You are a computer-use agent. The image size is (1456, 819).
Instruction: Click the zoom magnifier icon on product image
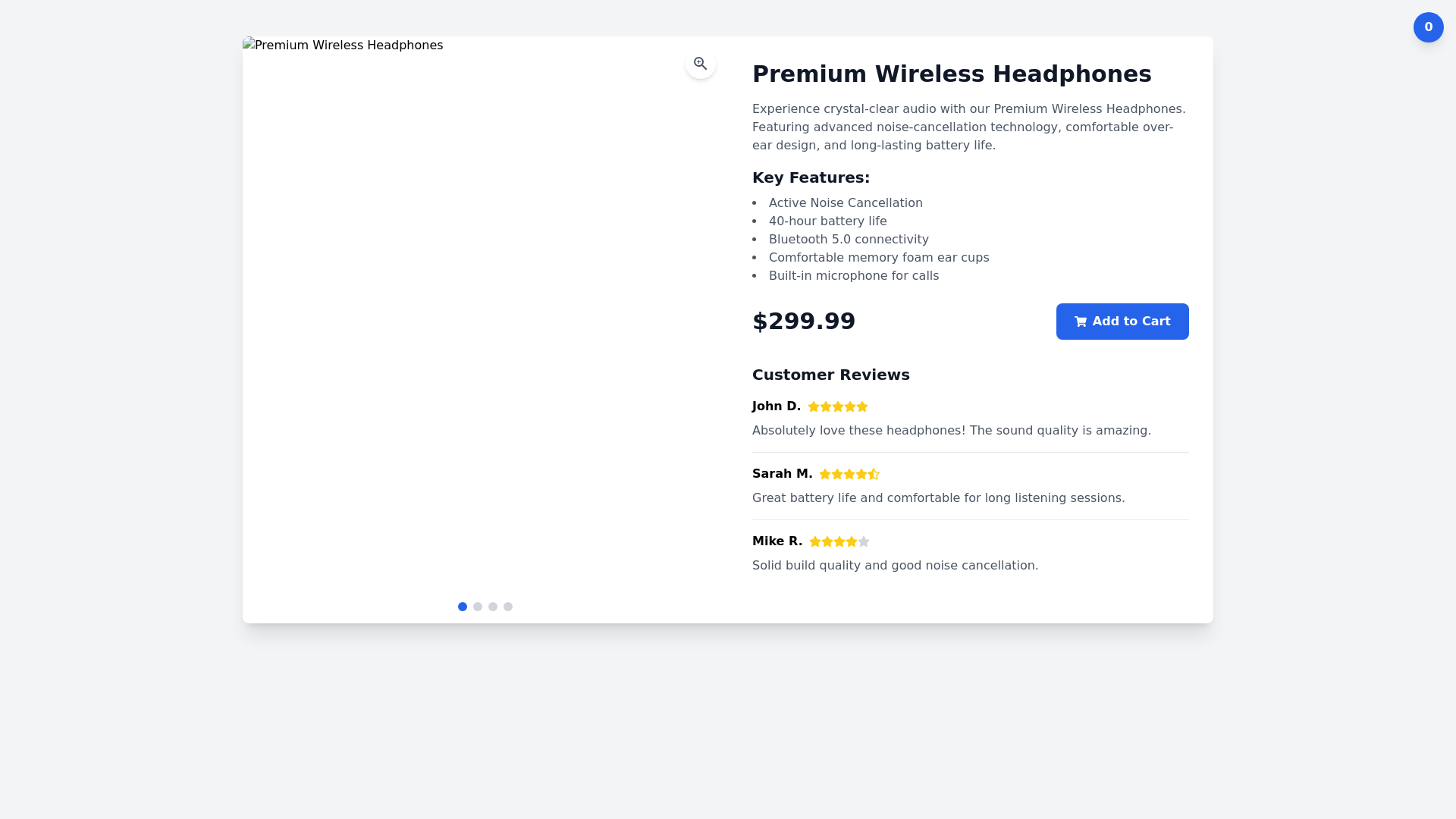click(x=700, y=64)
